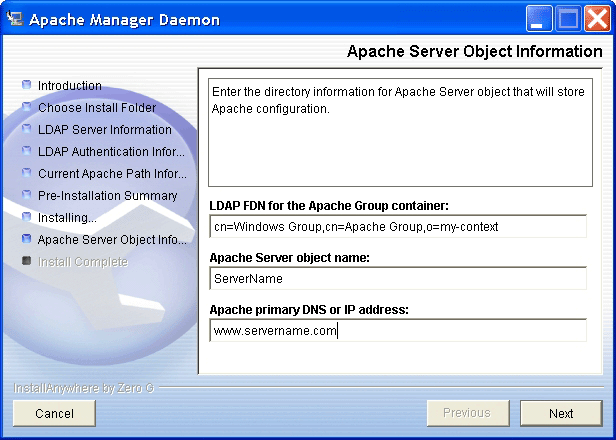Screen dimensions: 616x440
Task: Click the Installing... step bullet icon
Action: (26, 216)
